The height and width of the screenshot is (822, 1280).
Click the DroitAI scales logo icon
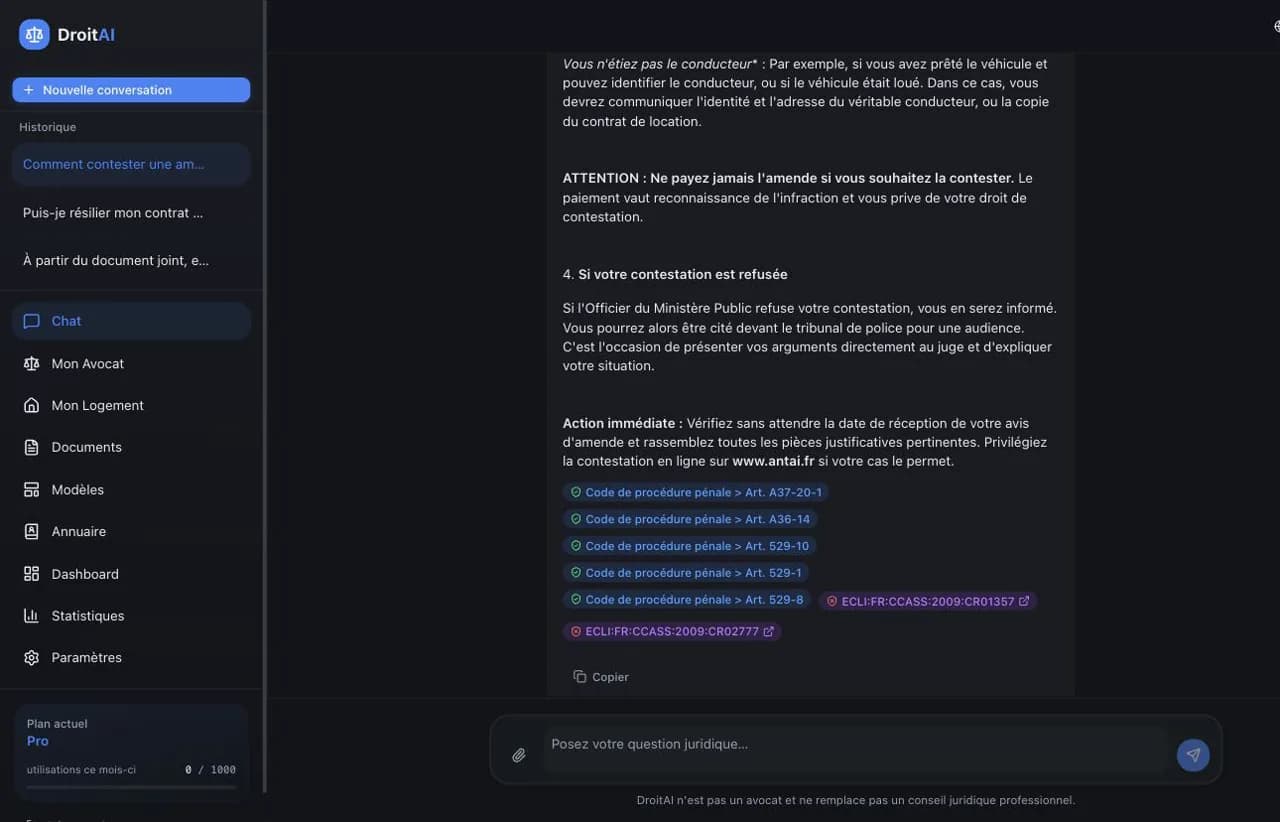(x=34, y=34)
